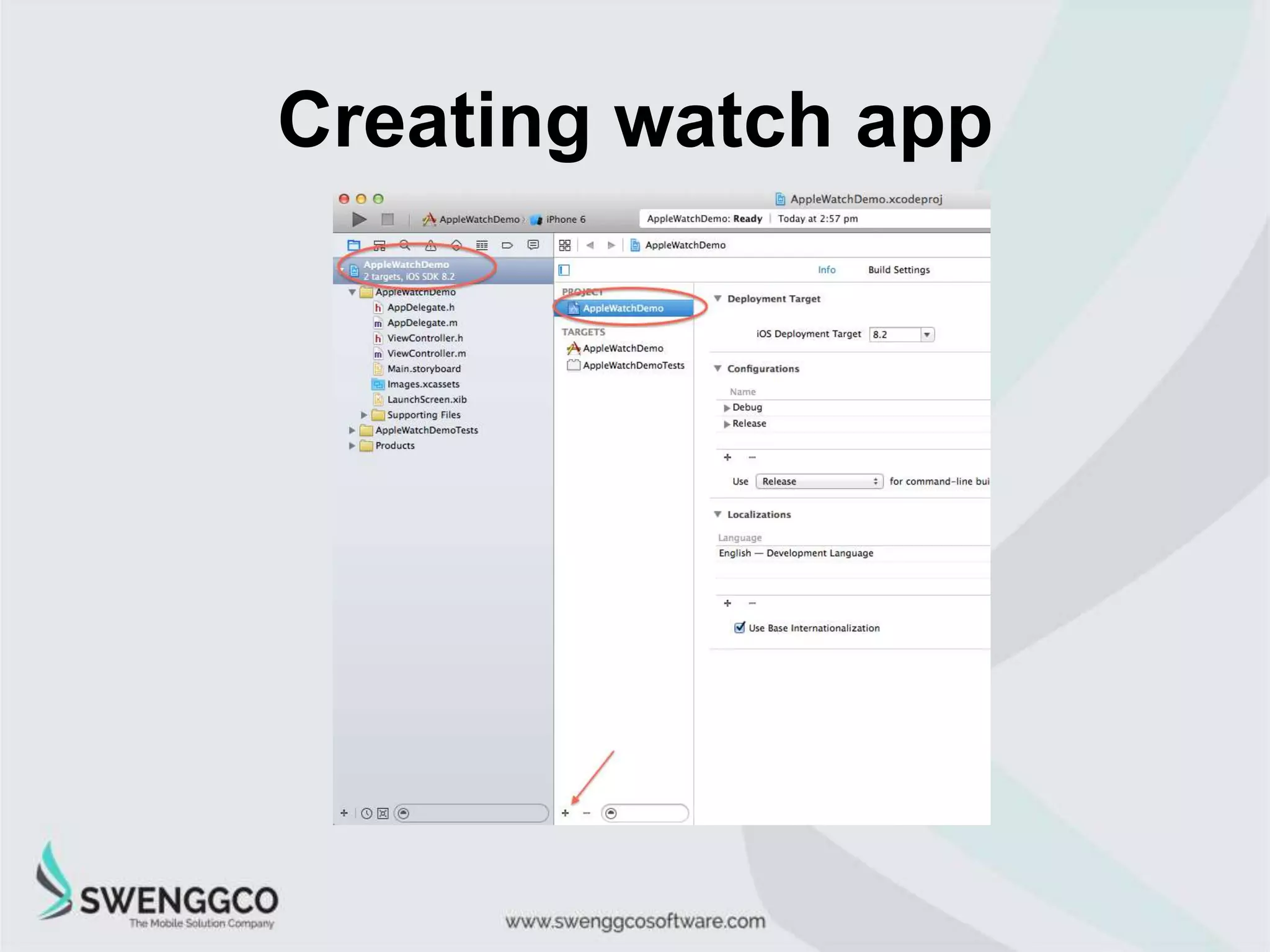The width and height of the screenshot is (1270, 952).
Task: Add new file with navigator plus button
Action: pyautogui.click(x=344, y=813)
